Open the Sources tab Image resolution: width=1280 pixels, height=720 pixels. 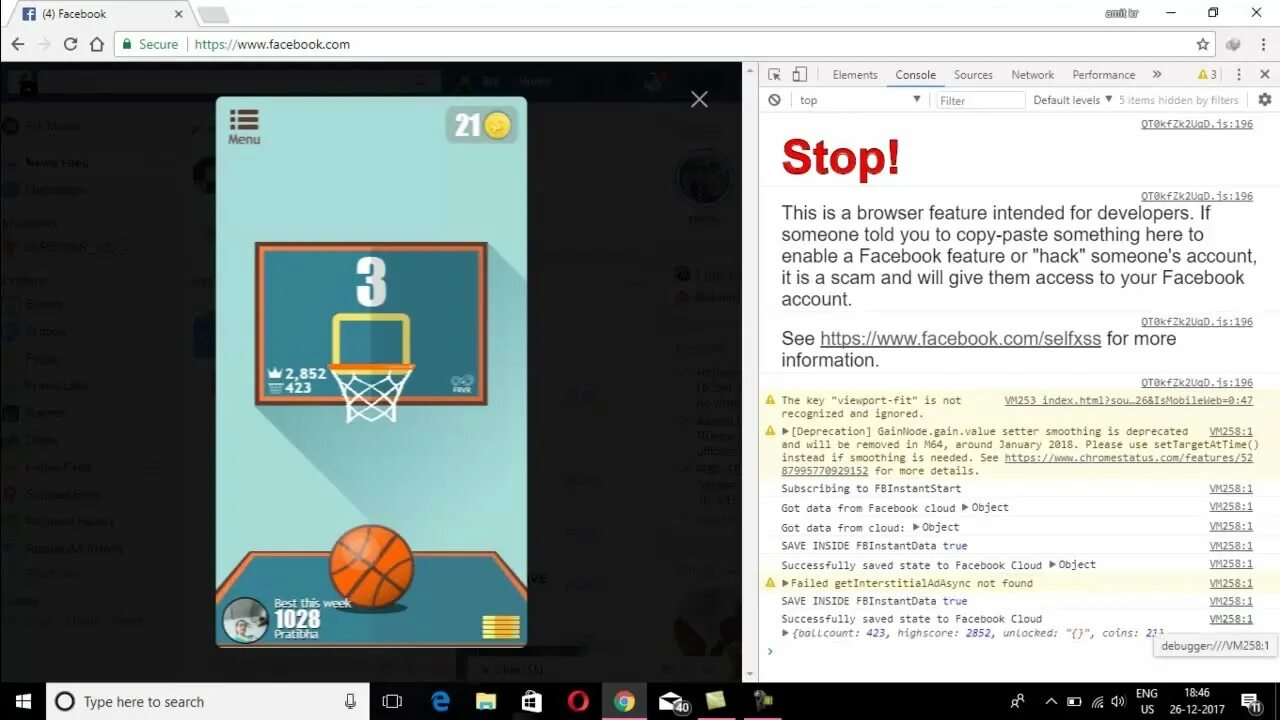click(x=973, y=75)
